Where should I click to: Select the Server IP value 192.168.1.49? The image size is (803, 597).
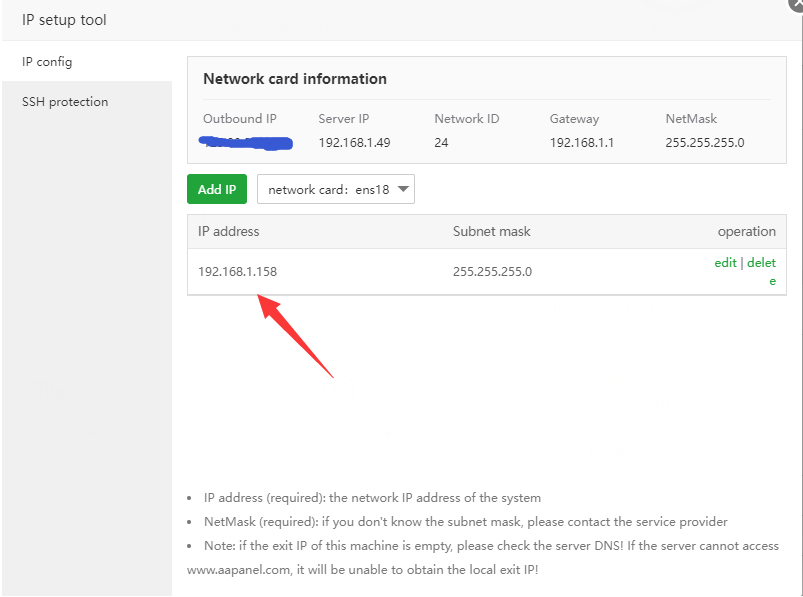pos(354,143)
